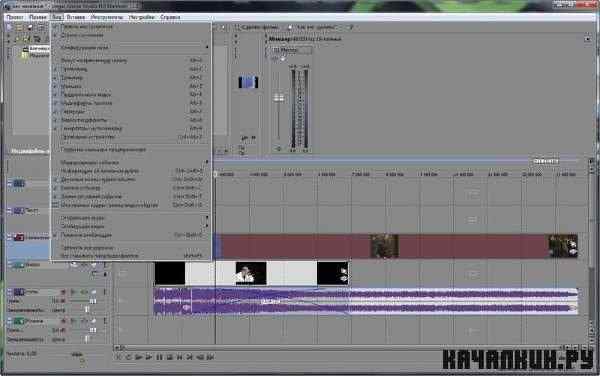Click the Play From Start transport icon
The width and height of the screenshot is (600, 376).
[139, 357]
